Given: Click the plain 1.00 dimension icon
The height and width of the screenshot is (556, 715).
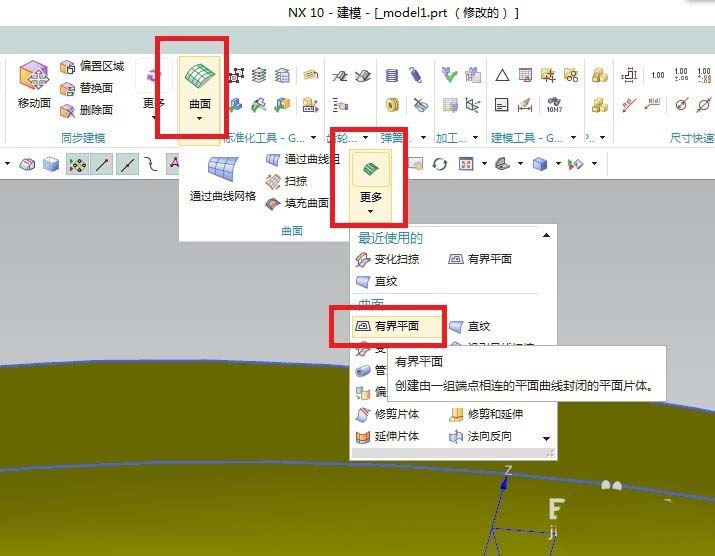Looking at the screenshot, I should pos(658,75).
